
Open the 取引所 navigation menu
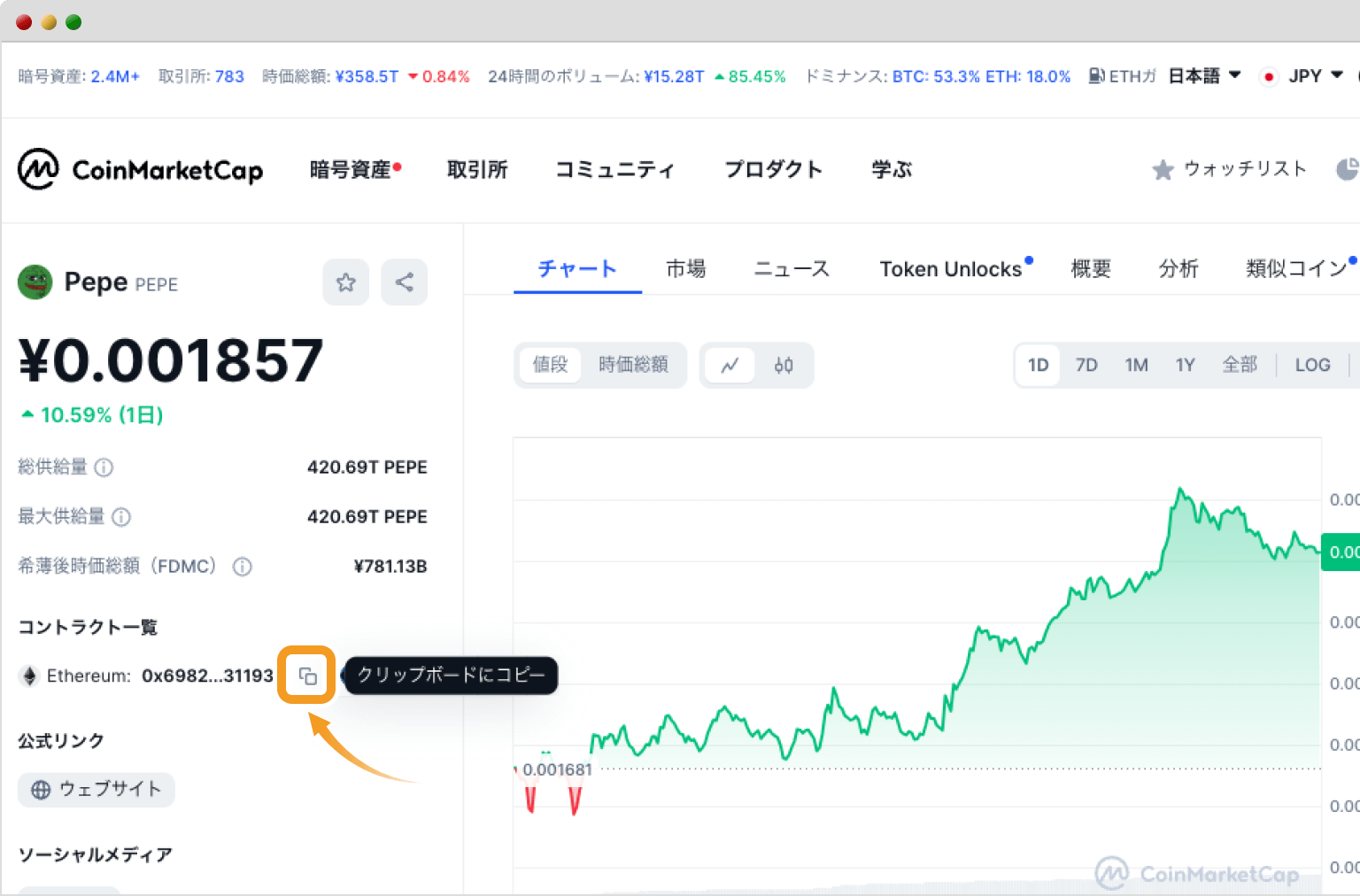tap(477, 169)
